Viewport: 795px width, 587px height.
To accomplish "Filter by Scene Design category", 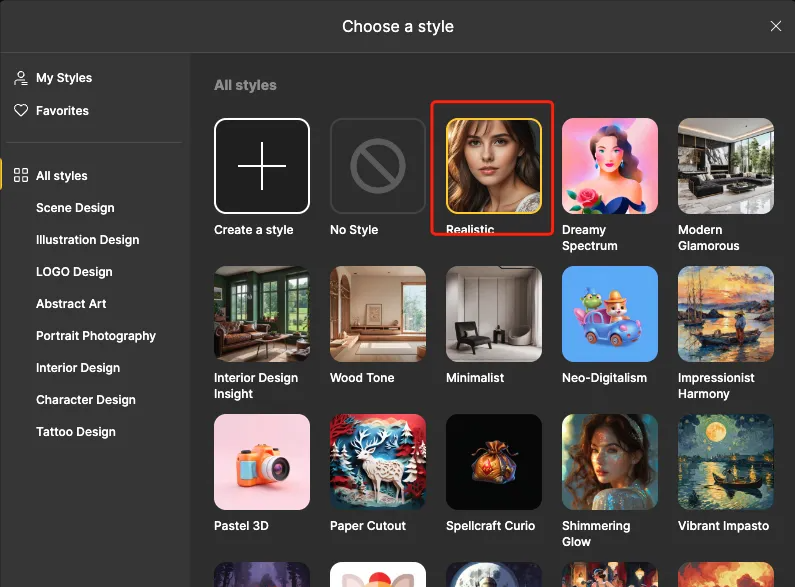I will pyautogui.click(x=75, y=208).
